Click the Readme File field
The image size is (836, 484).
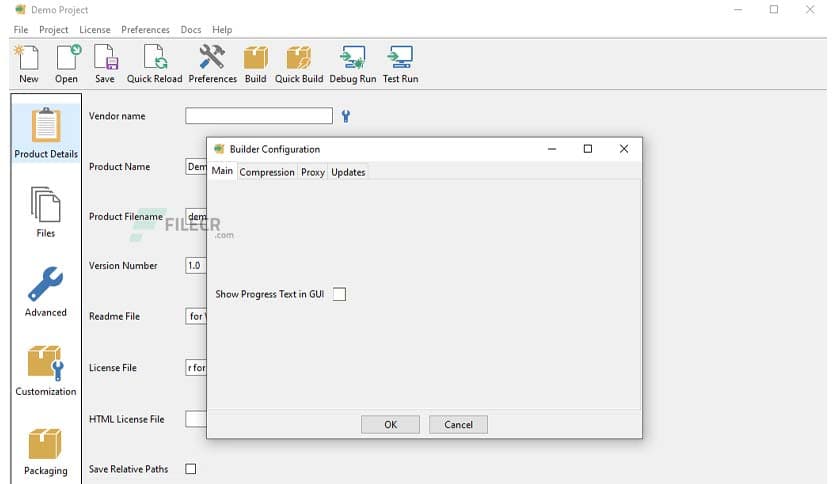(x=196, y=316)
